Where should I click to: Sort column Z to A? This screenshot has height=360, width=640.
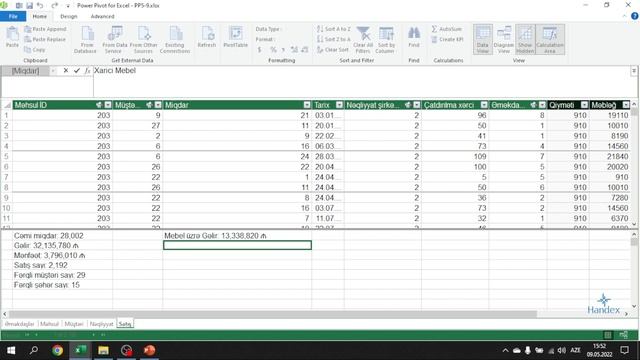(333, 39)
